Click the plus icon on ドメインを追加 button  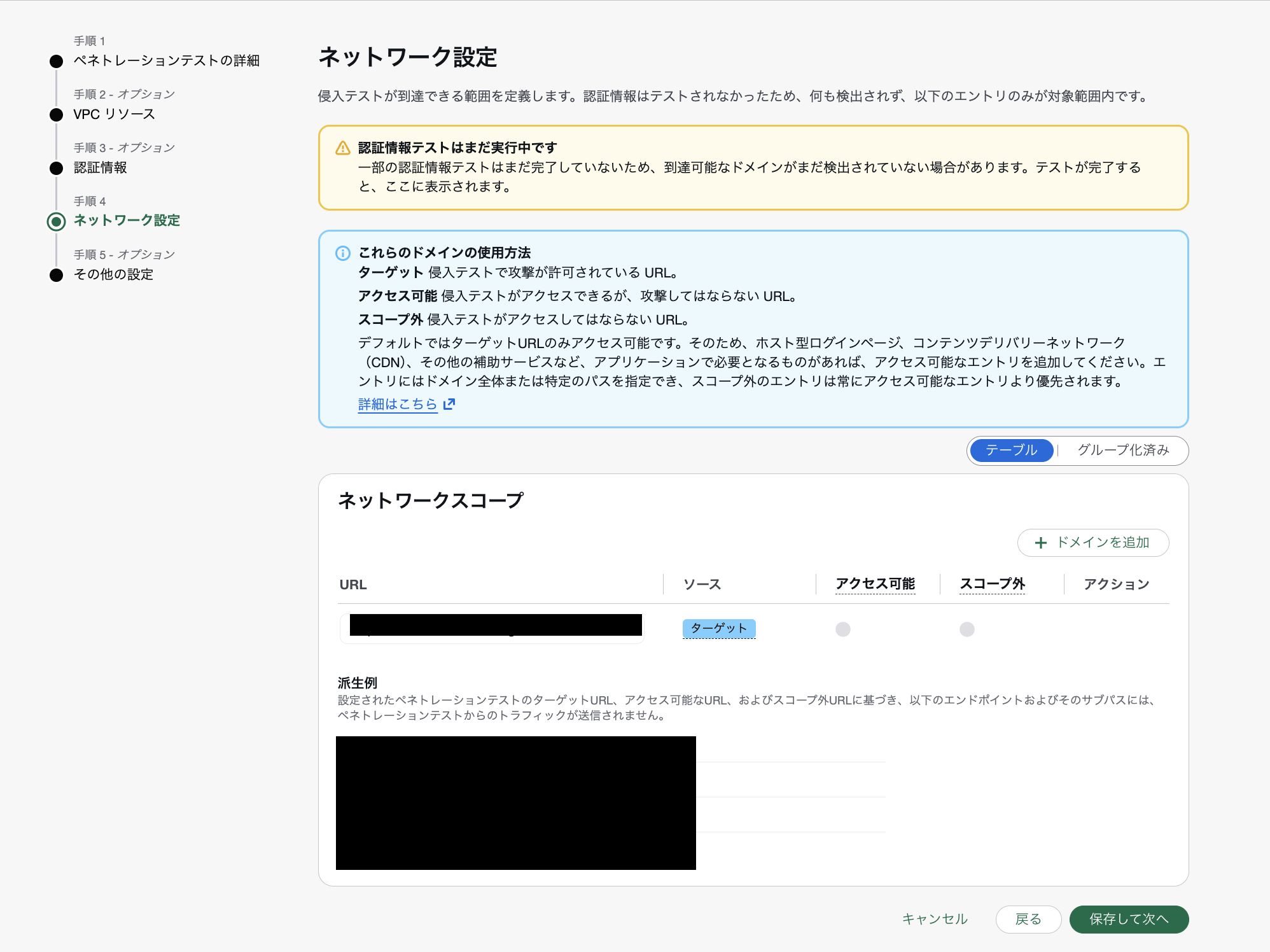pyautogui.click(x=1041, y=543)
